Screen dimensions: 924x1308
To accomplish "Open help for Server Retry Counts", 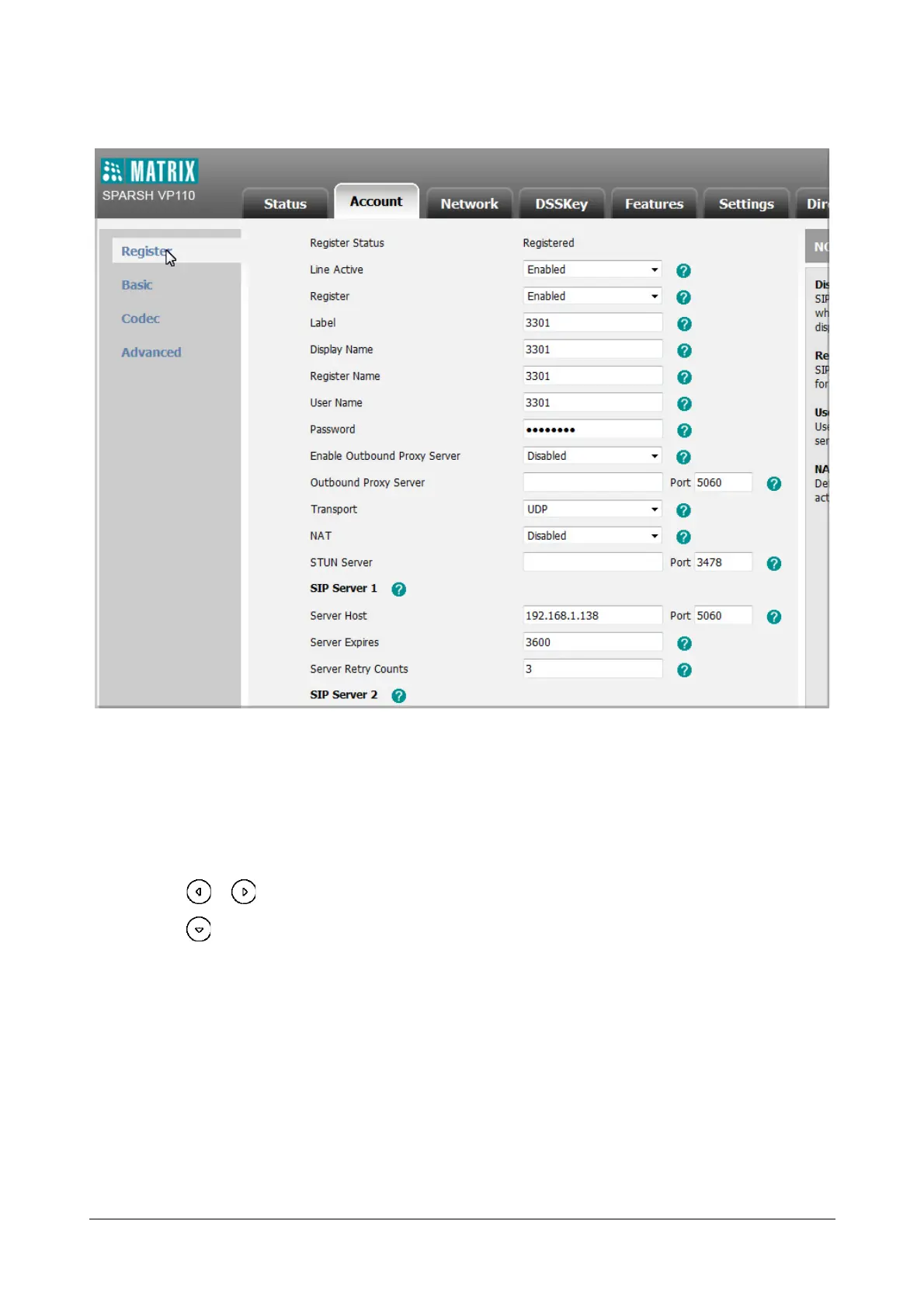I will [684, 670].
